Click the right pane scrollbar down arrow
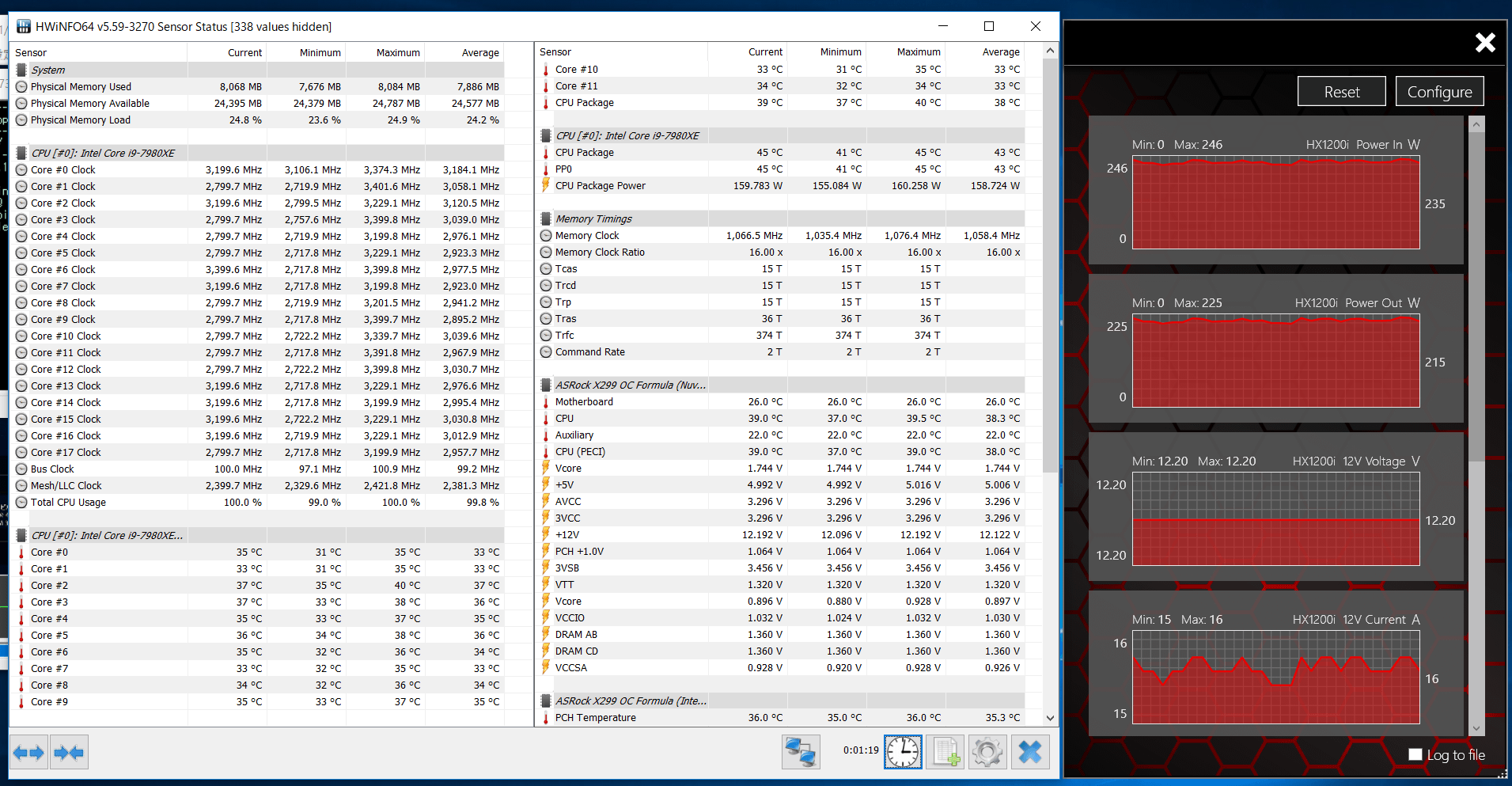Image resolution: width=1512 pixels, height=786 pixels. (1050, 718)
